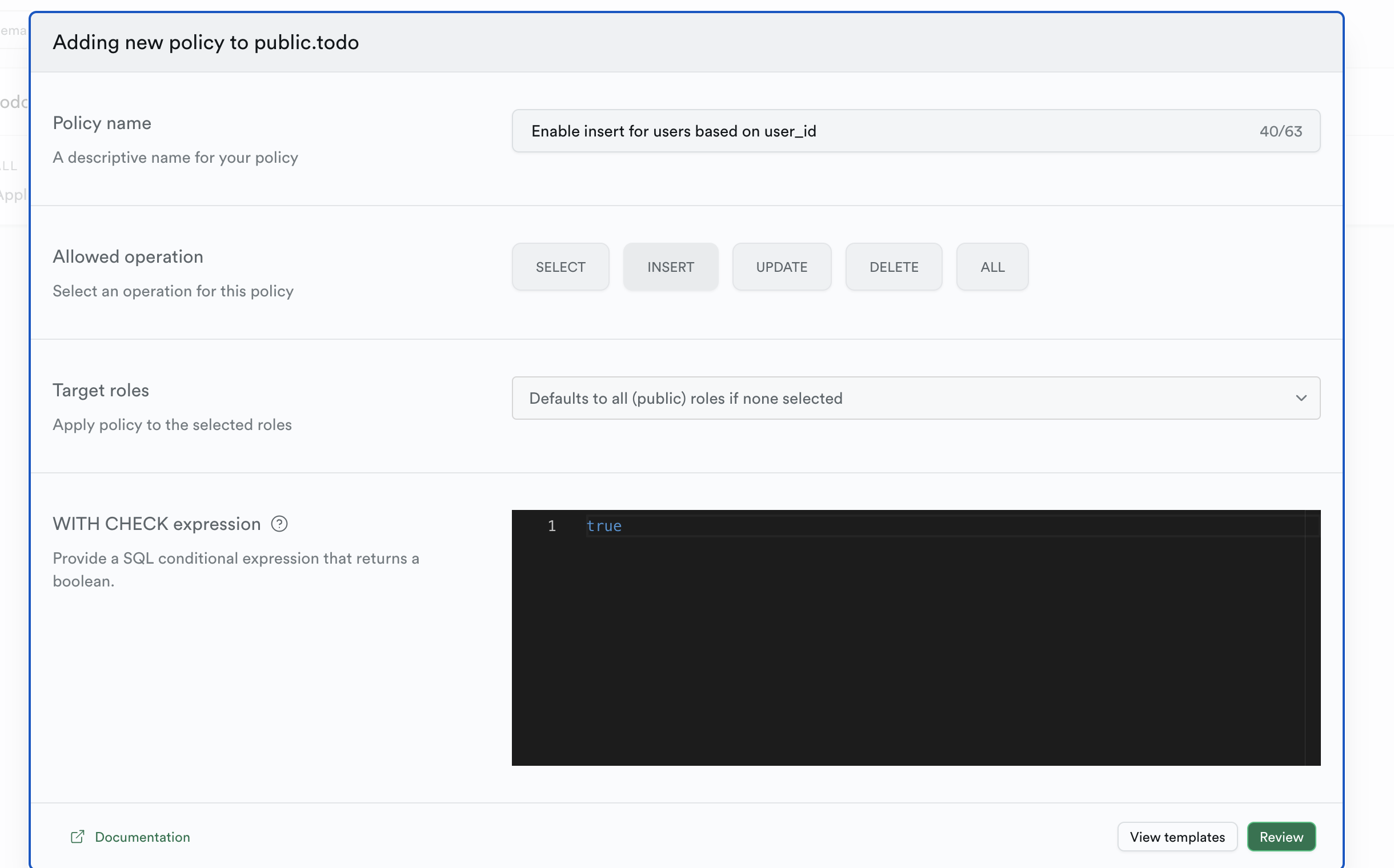Select the DELETE operation
Image resolution: width=1394 pixels, height=868 pixels.
(893, 267)
